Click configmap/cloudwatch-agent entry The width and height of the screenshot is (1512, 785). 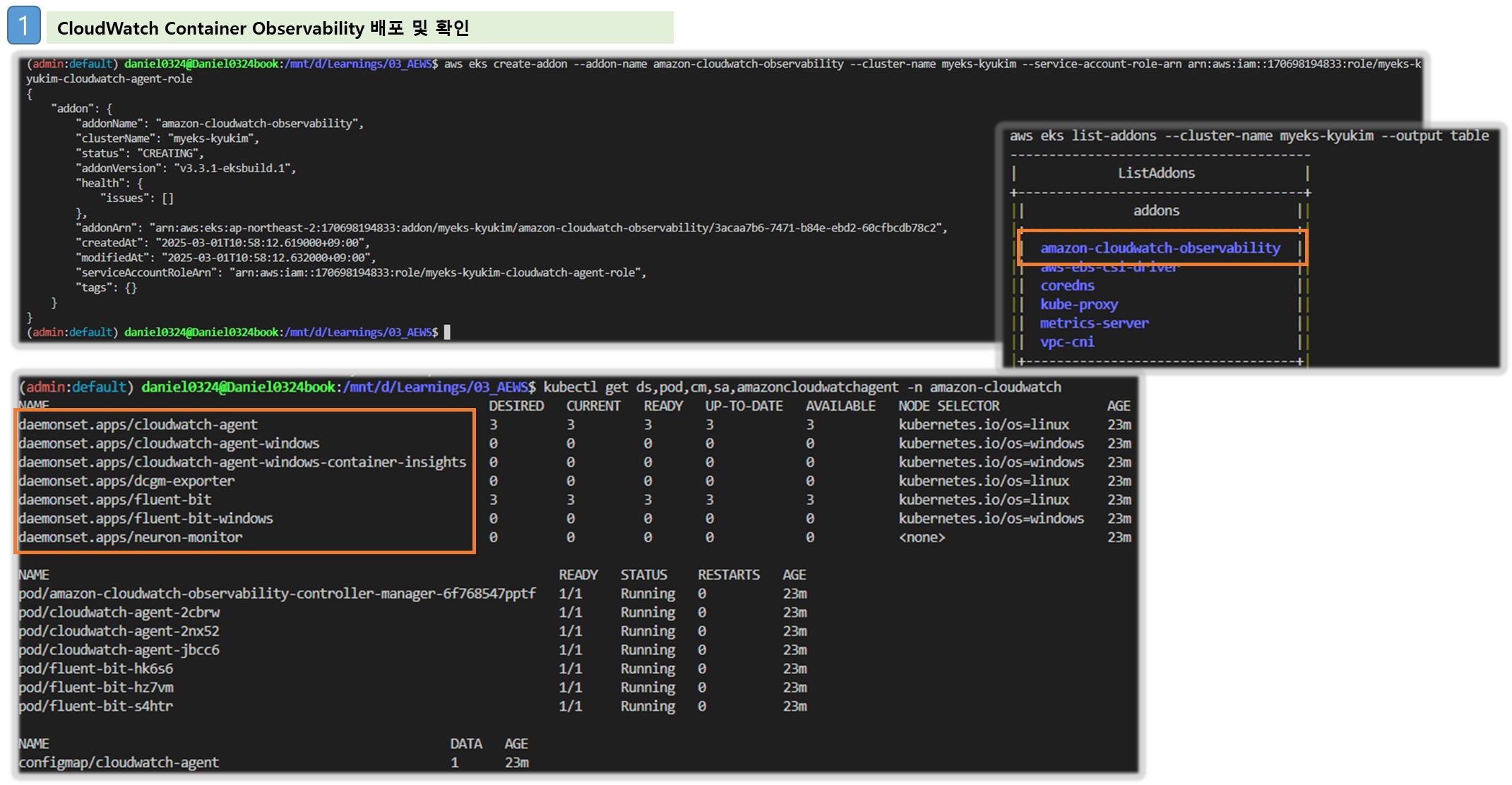[119, 763]
